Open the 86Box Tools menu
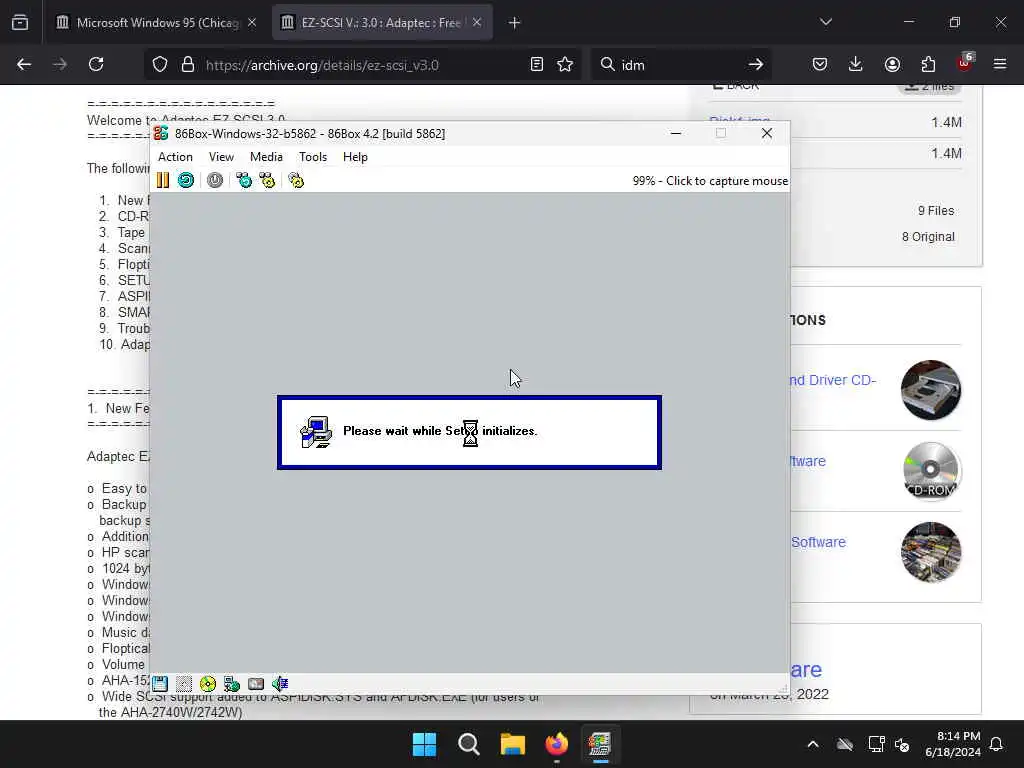Image resolution: width=1024 pixels, height=768 pixels. point(313,157)
